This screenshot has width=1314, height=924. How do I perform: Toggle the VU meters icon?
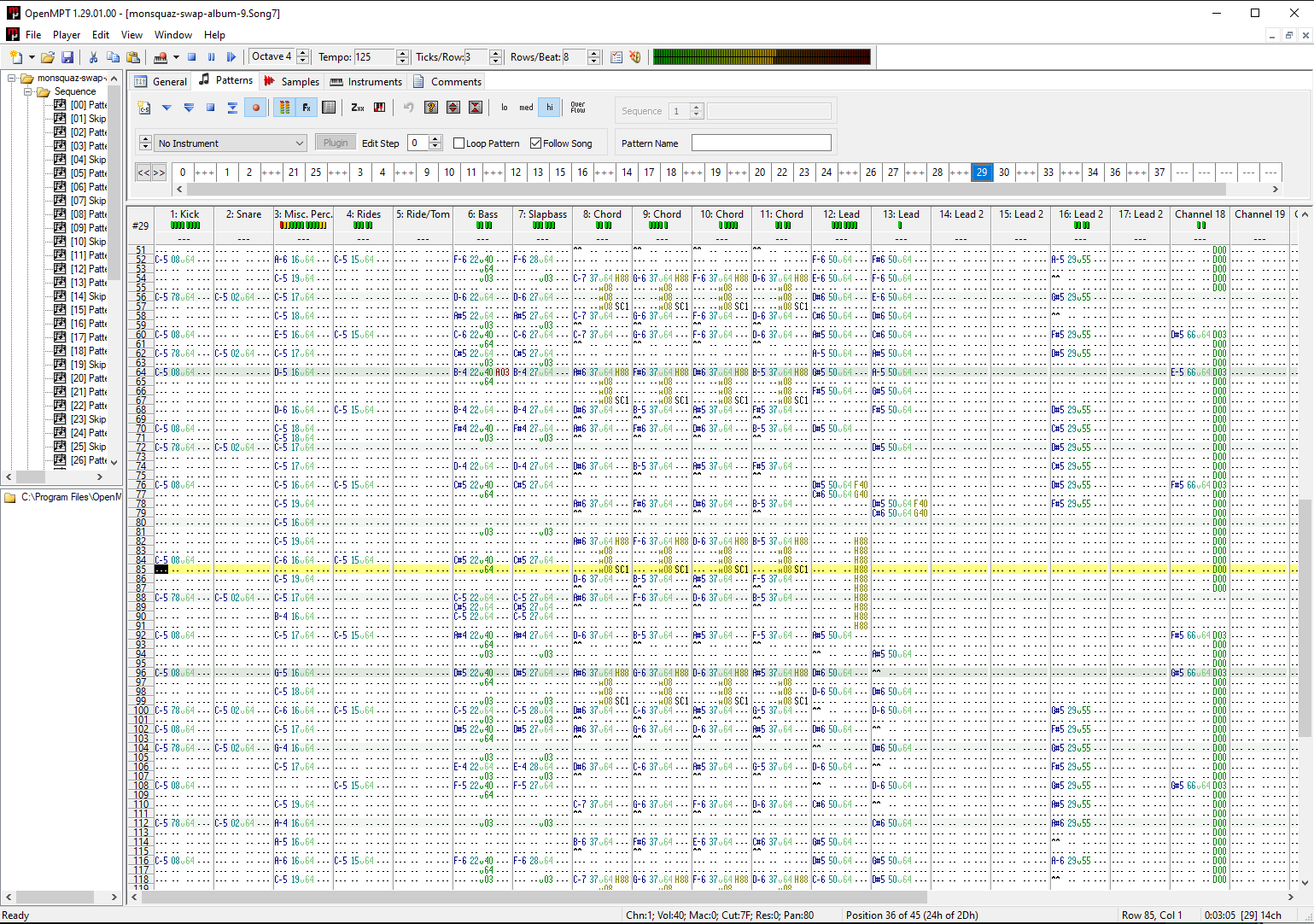coord(284,108)
